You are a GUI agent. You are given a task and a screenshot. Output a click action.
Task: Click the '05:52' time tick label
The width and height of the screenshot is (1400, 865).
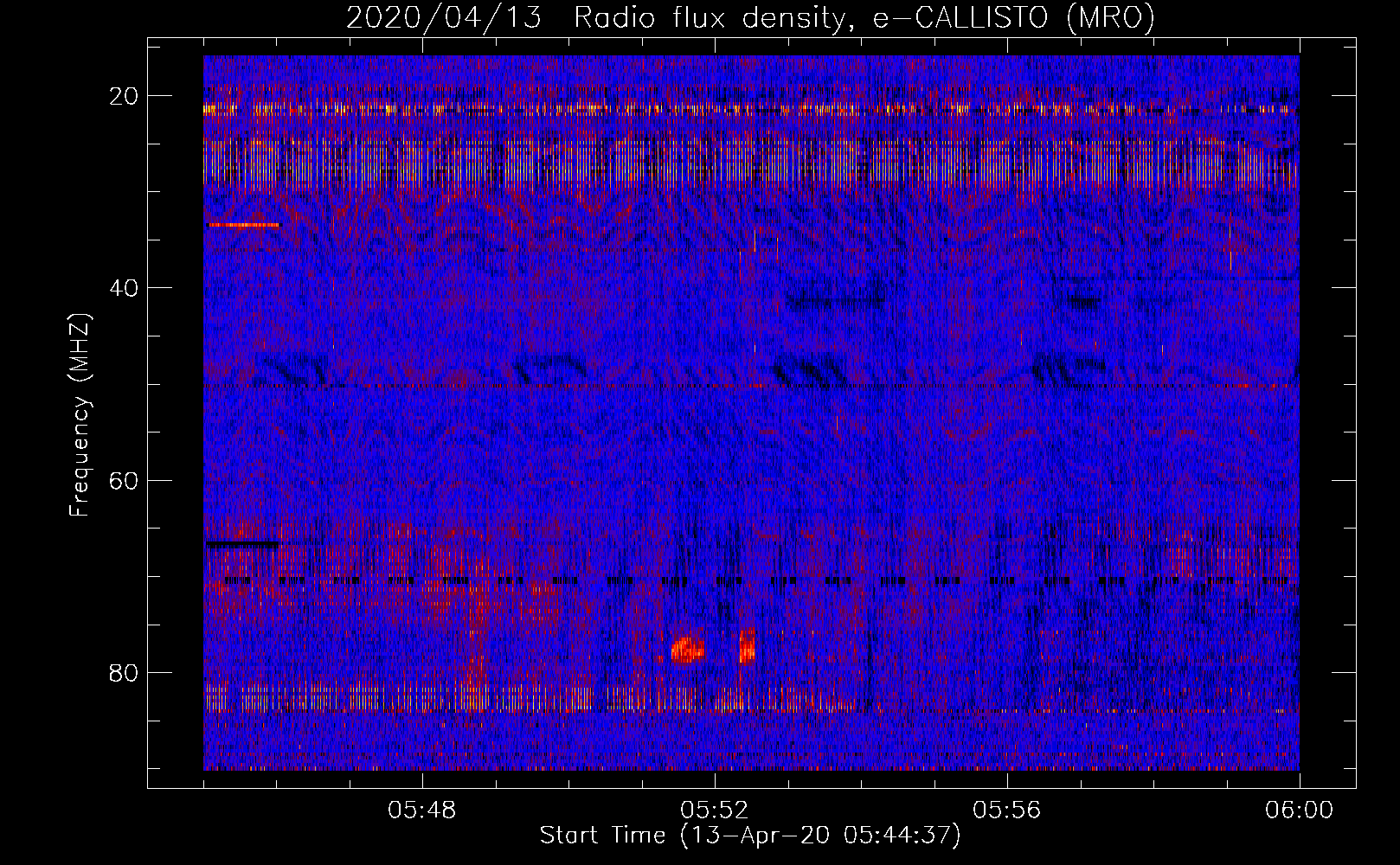(715, 811)
